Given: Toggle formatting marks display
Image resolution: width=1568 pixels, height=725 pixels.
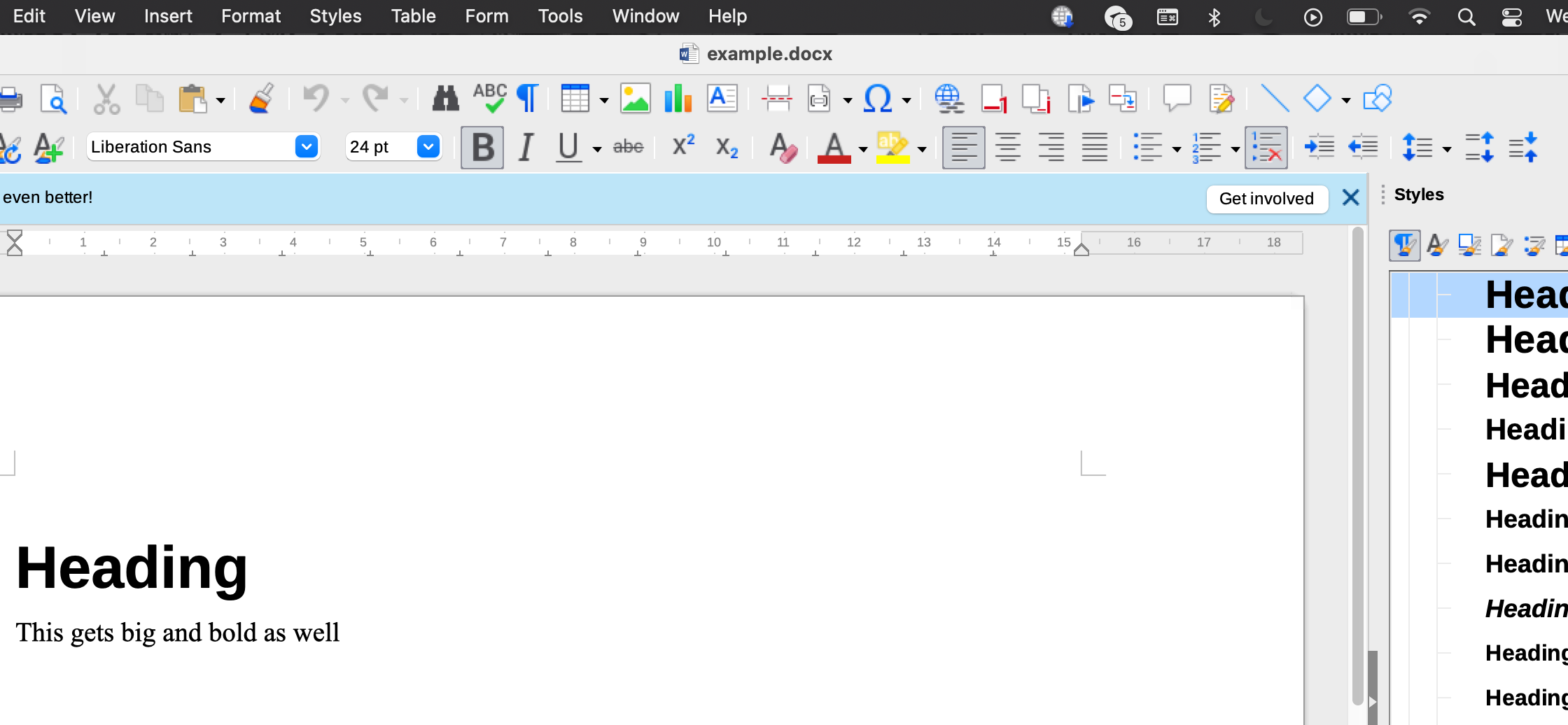Looking at the screenshot, I should pyautogui.click(x=526, y=98).
